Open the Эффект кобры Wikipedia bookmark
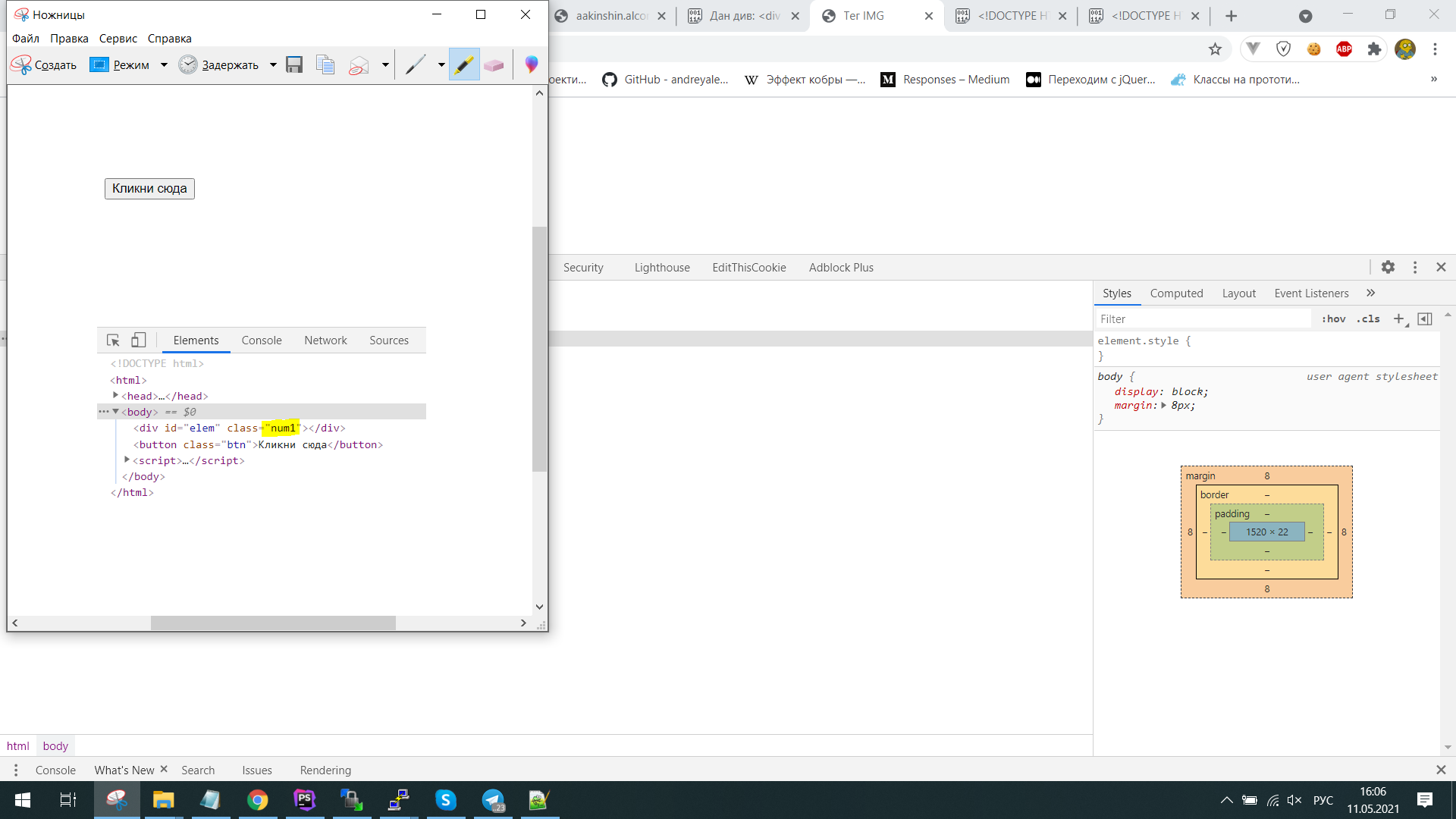Screen dimensions: 1456x819 coord(805,80)
